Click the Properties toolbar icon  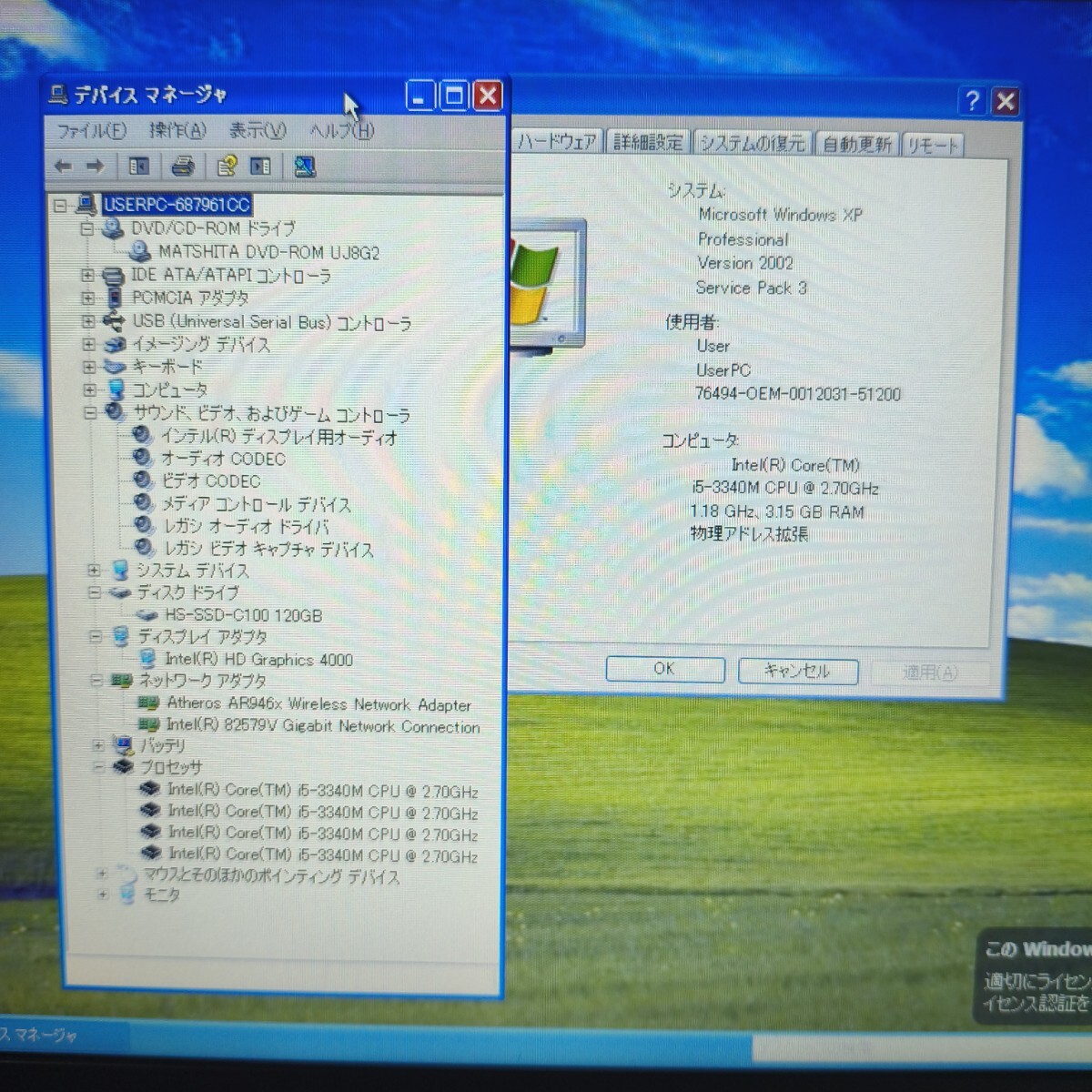click(228, 166)
